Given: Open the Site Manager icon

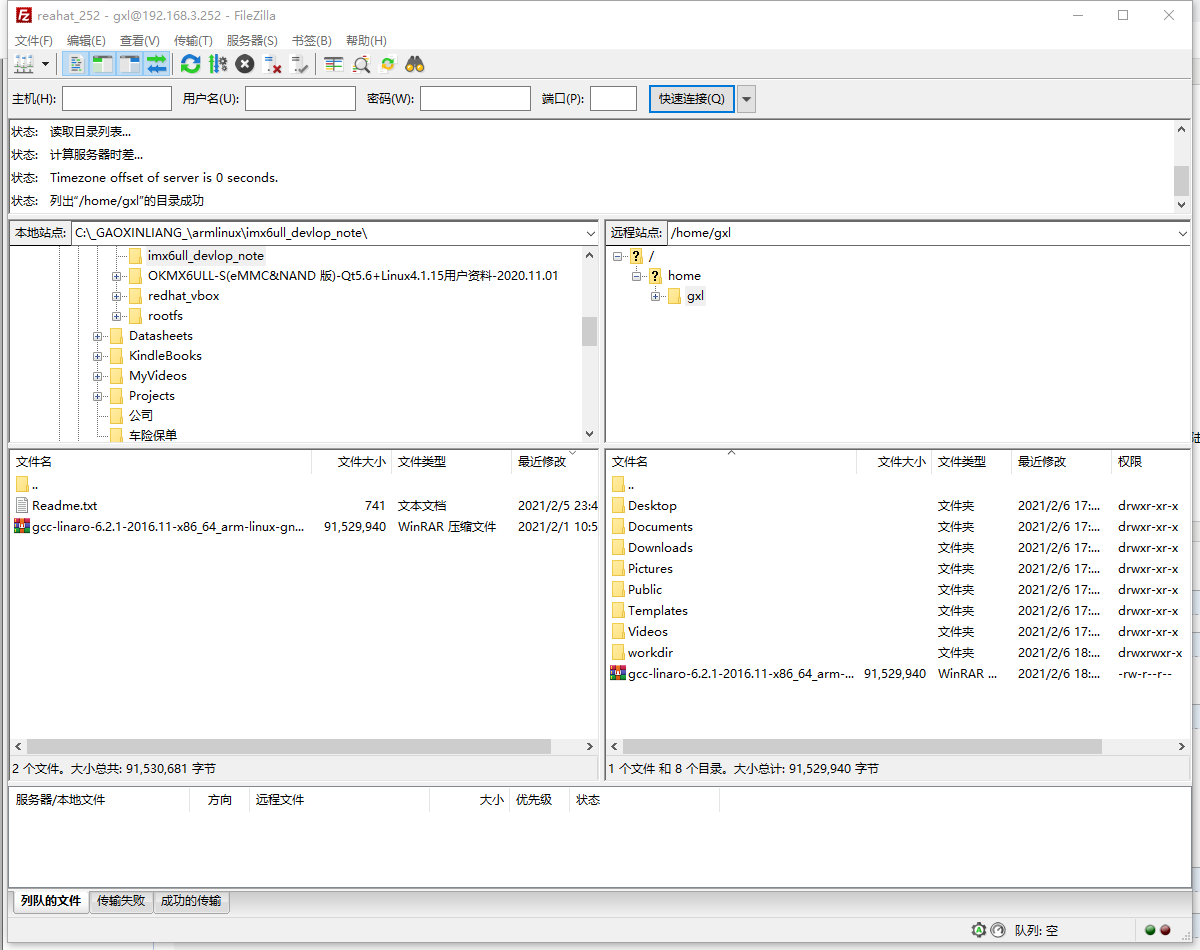Looking at the screenshot, I should 24,64.
